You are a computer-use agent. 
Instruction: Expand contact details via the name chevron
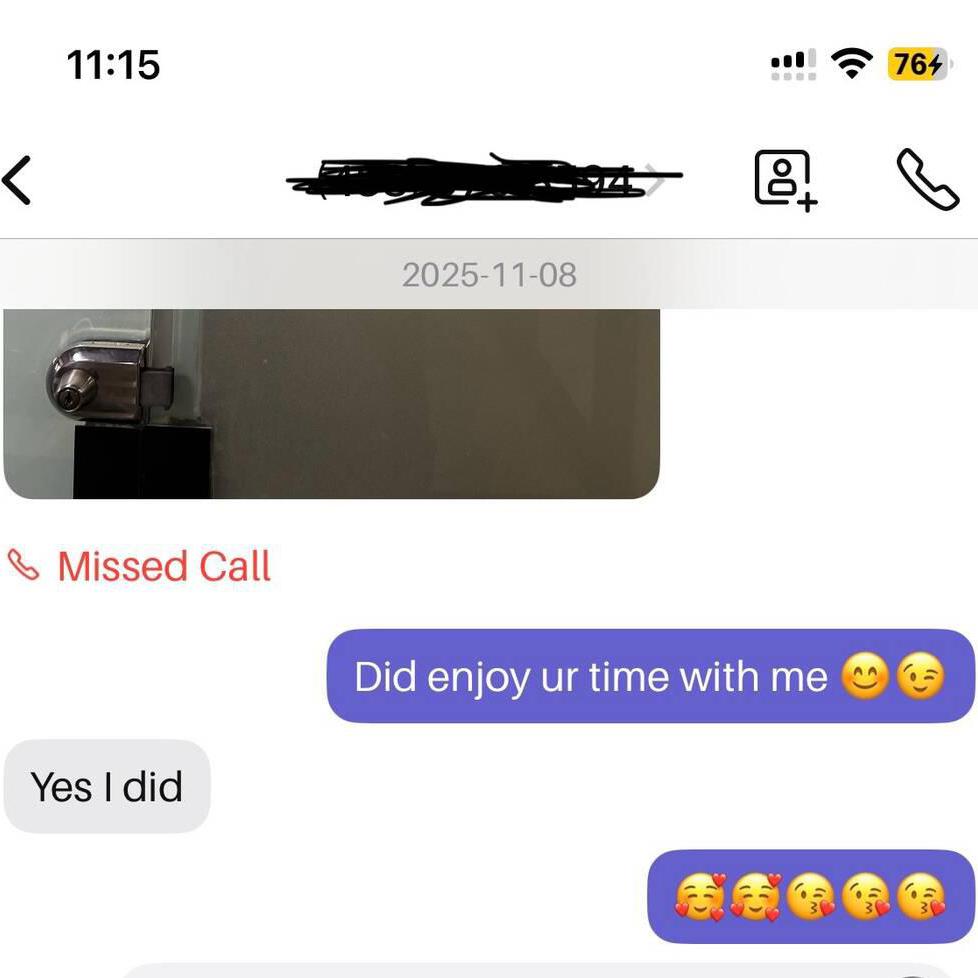(x=656, y=180)
